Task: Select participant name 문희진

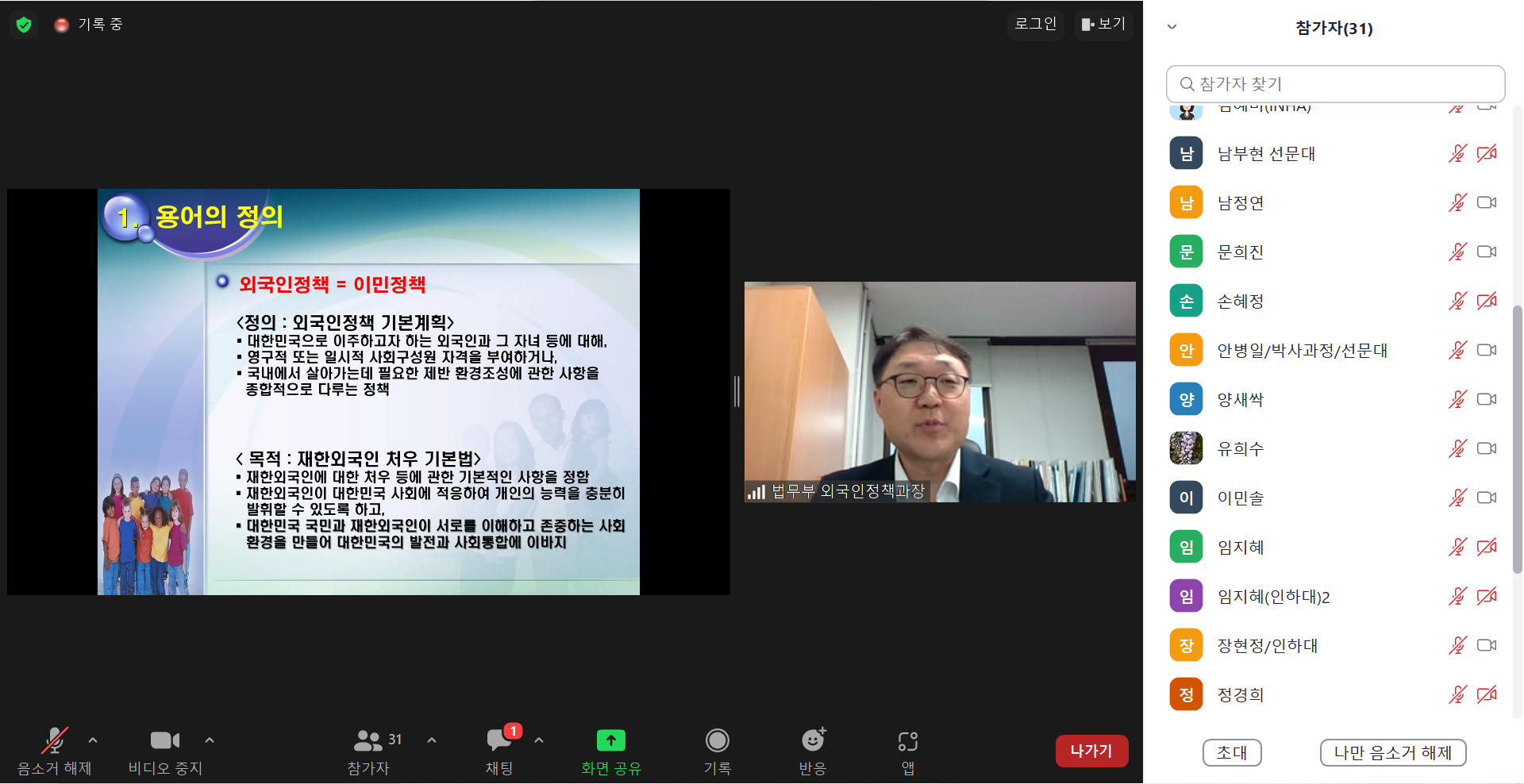Action: pos(1241,252)
